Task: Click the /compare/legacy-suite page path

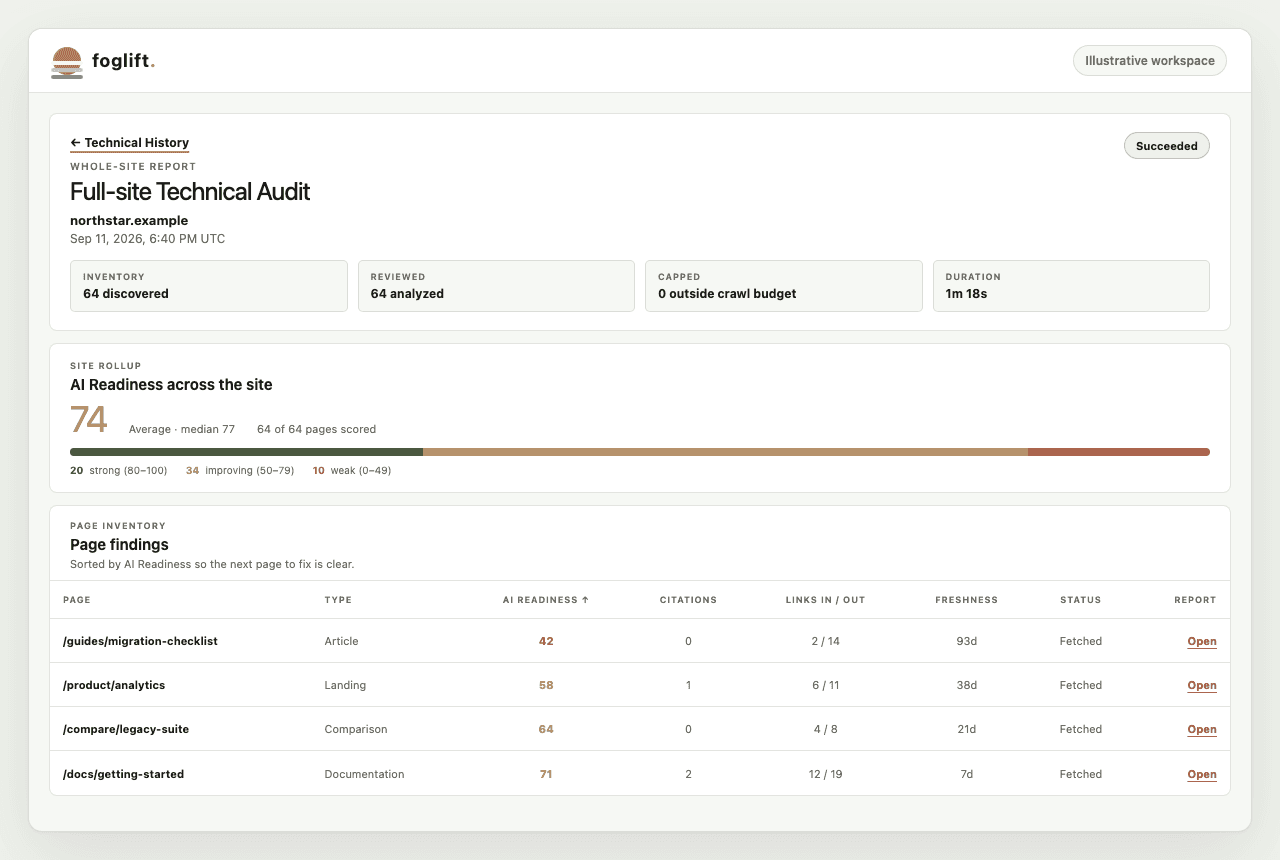Action: point(126,729)
